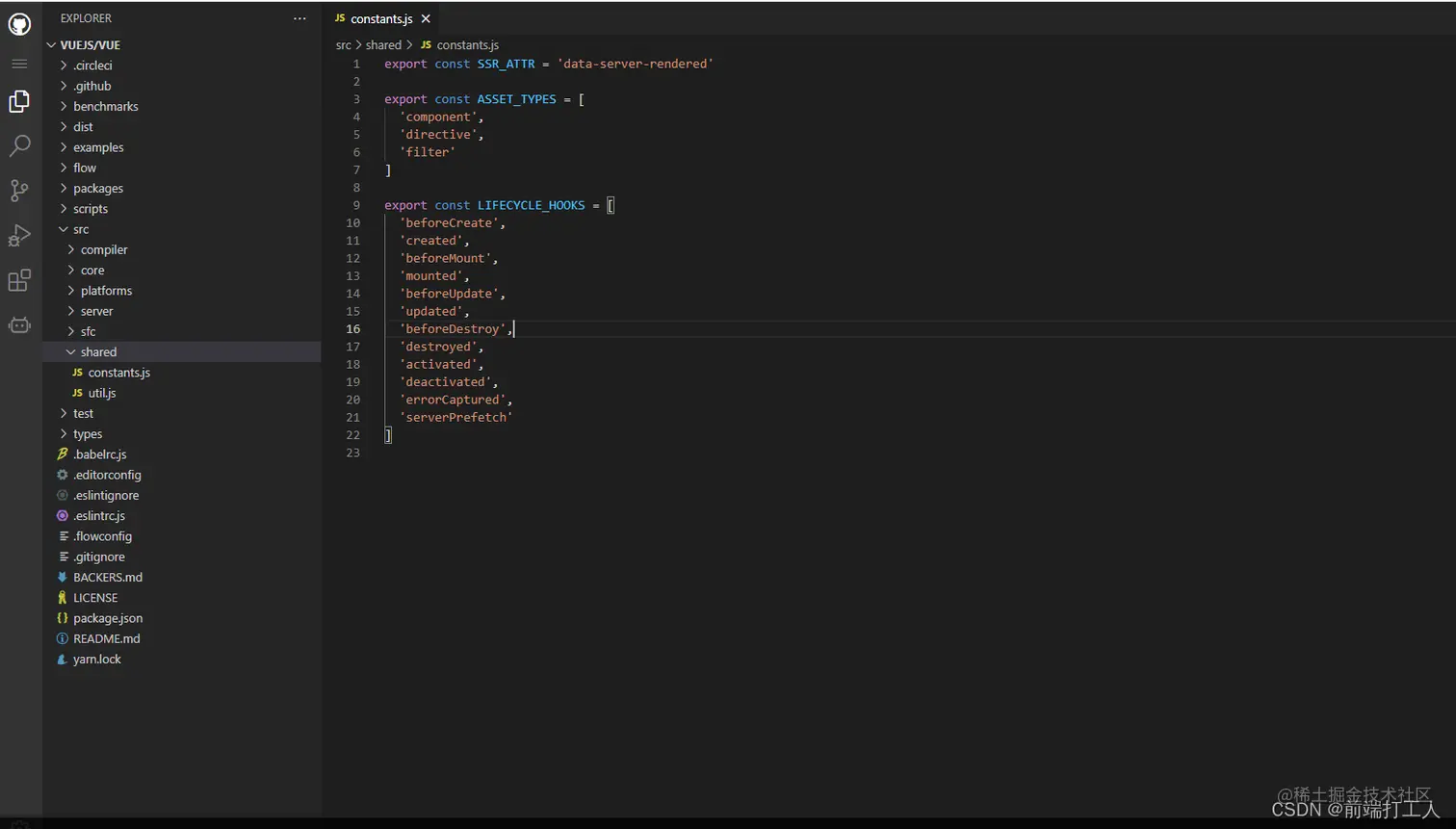Click line number 16 in gutter
The height and width of the screenshot is (829, 1456).
click(x=352, y=329)
